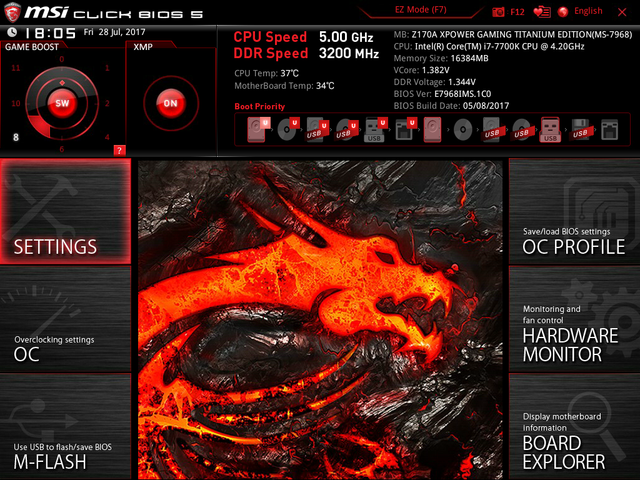The image size is (640, 480).
Task: Click the central MSI dragon image
Action: pyautogui.click(x=320, y=320)
